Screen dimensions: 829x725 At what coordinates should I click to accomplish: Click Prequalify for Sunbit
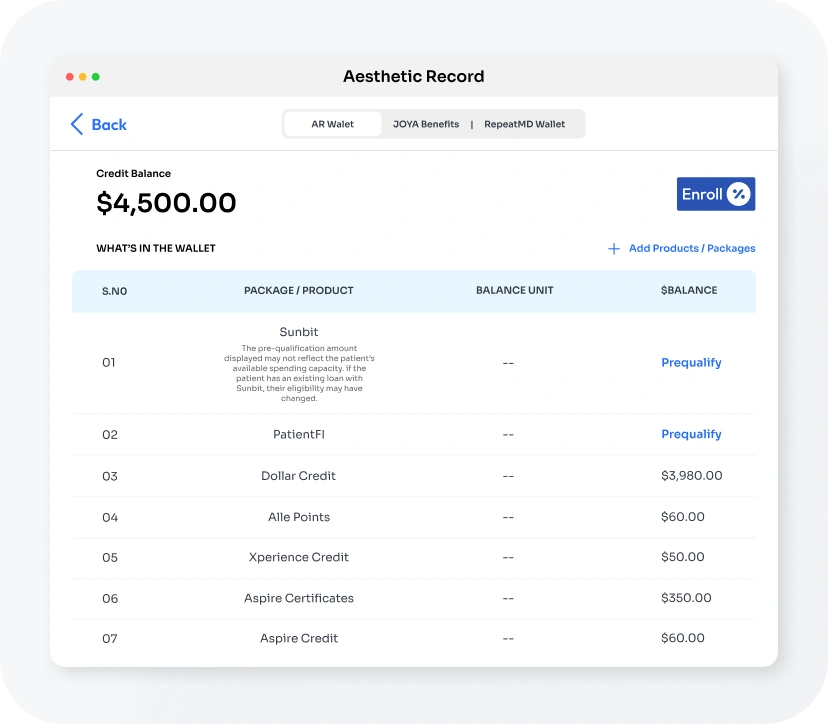pos(691,363)
